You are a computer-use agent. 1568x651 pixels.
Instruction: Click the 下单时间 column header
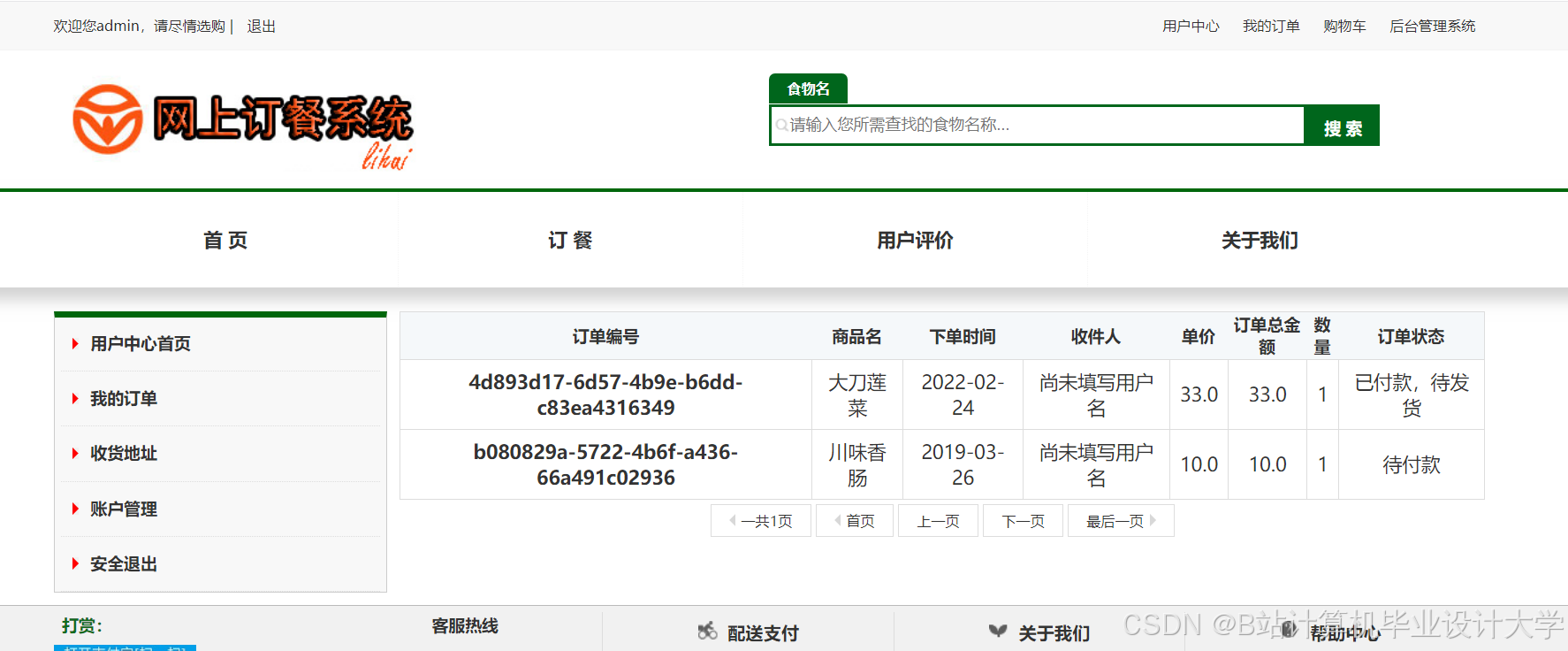click(x=963, y=336)
